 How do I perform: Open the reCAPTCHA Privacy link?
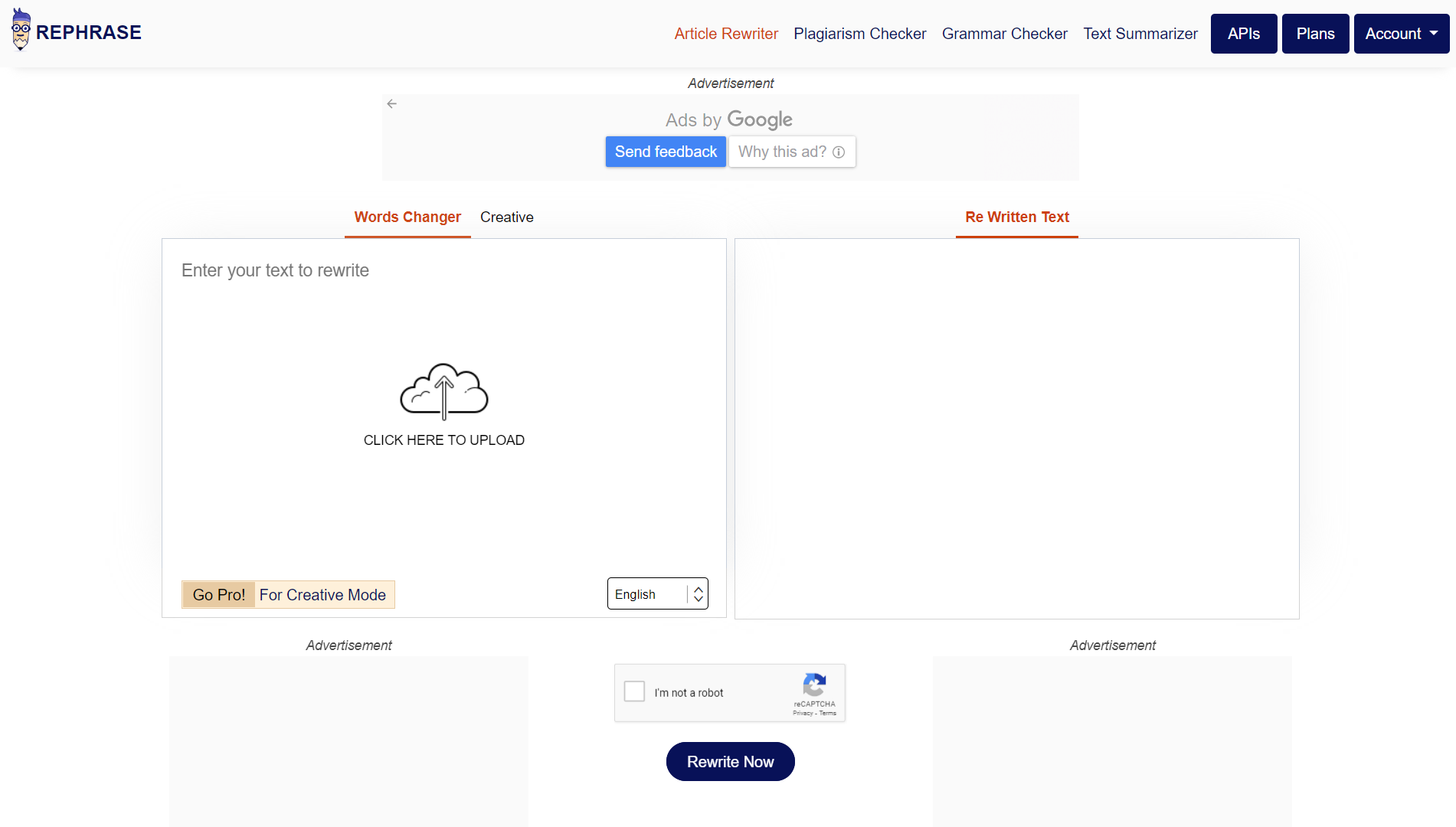[x=803, y=713]
